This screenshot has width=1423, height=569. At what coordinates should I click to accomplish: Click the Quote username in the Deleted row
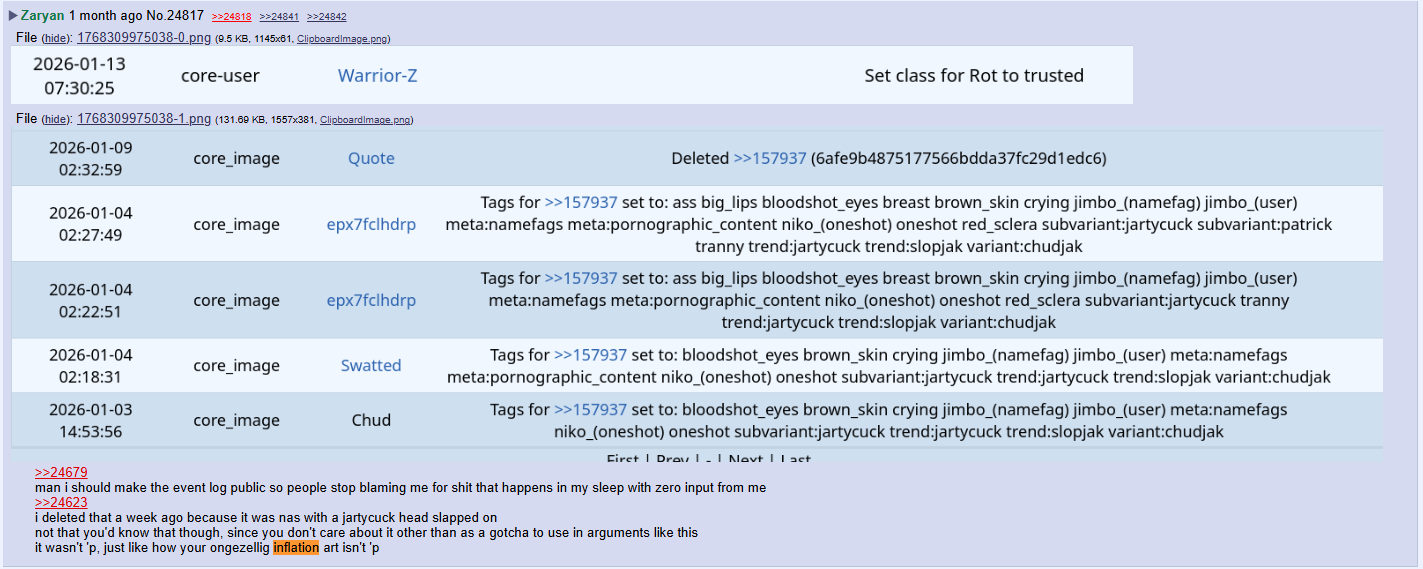(371, 158)
